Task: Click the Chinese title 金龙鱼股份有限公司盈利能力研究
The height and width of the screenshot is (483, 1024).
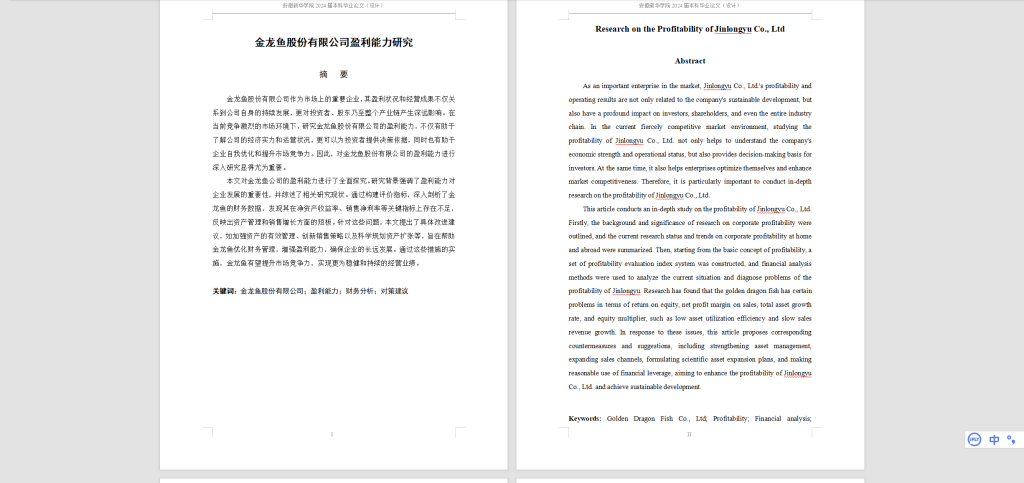Action: click(334, 42)
